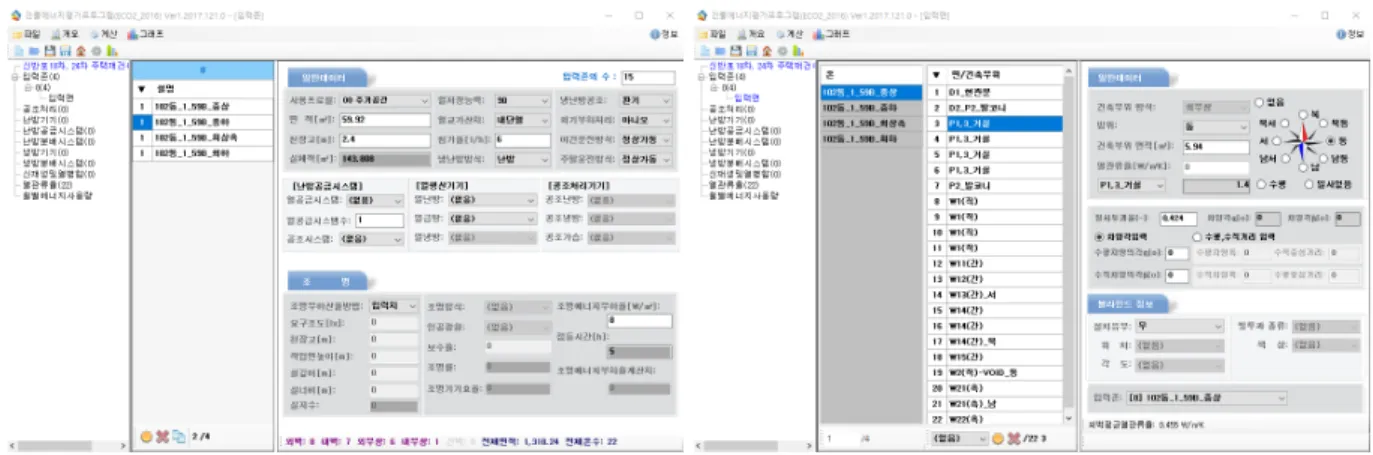Click the open folder icon in left window toolbar
Screen dimensions: 1373x455
coord(34,50)
